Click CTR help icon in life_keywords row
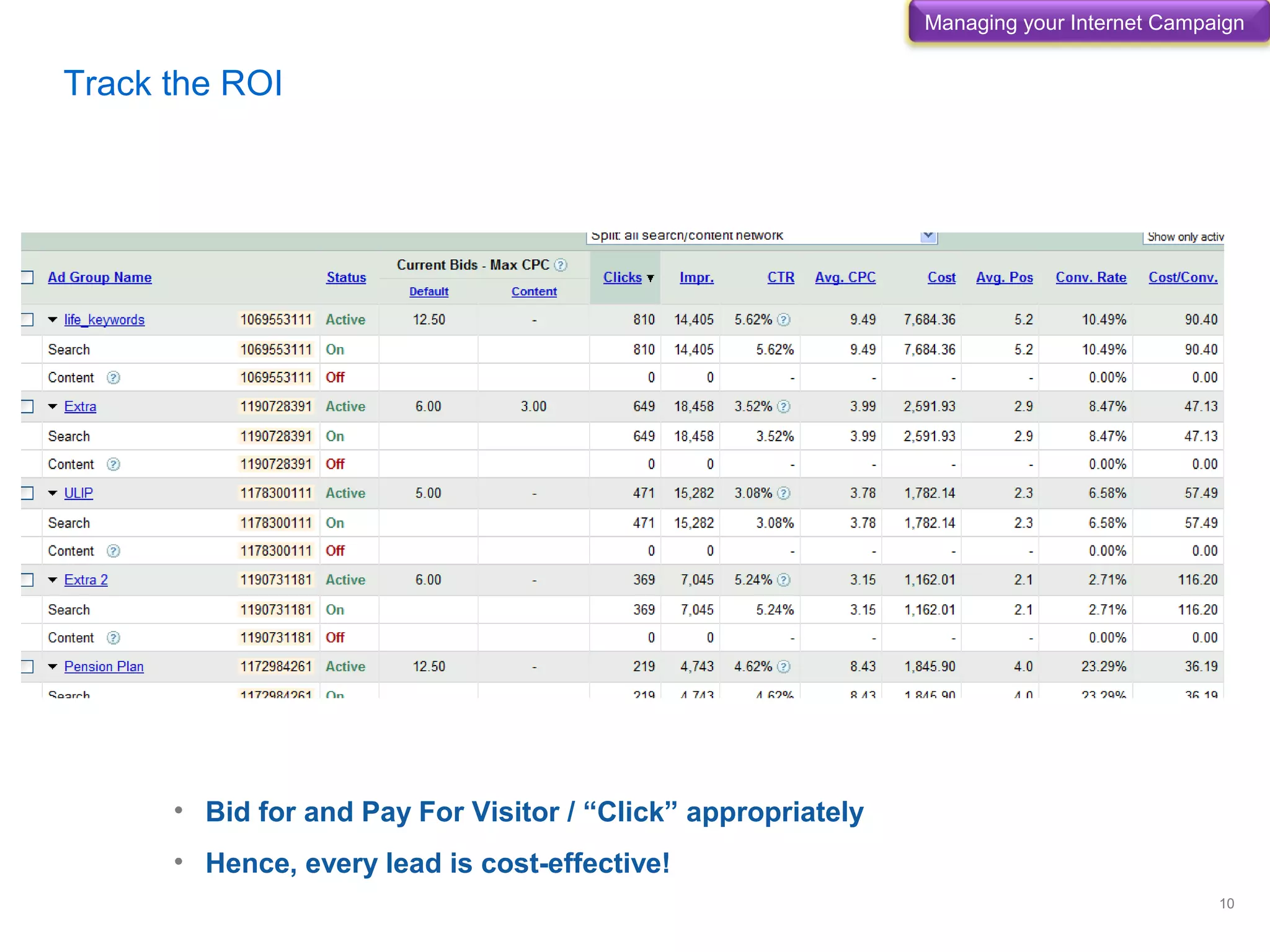 784,320
